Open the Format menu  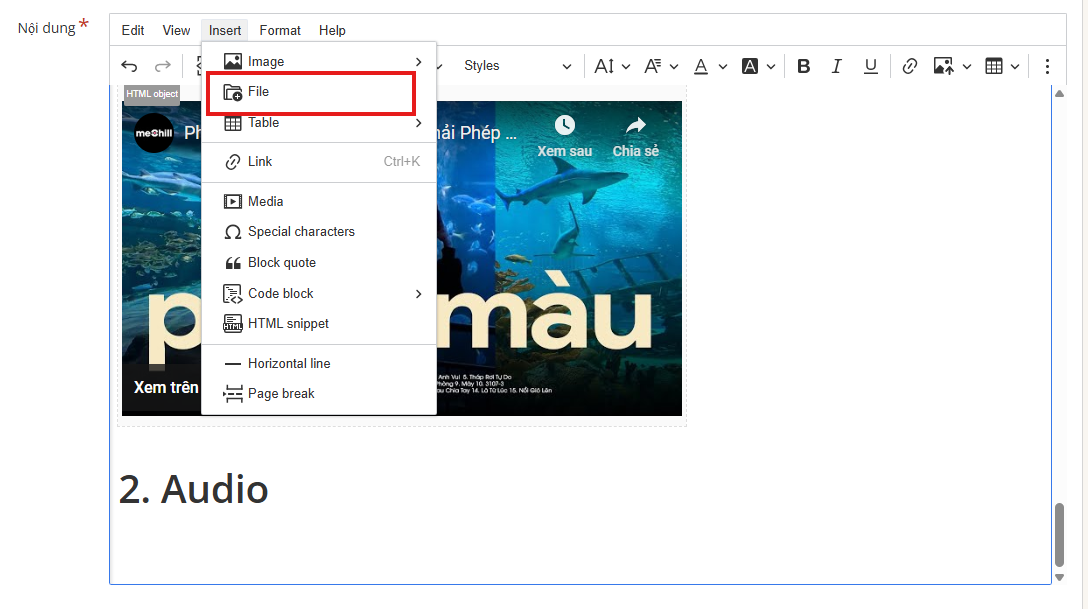[x=280, y=30]
